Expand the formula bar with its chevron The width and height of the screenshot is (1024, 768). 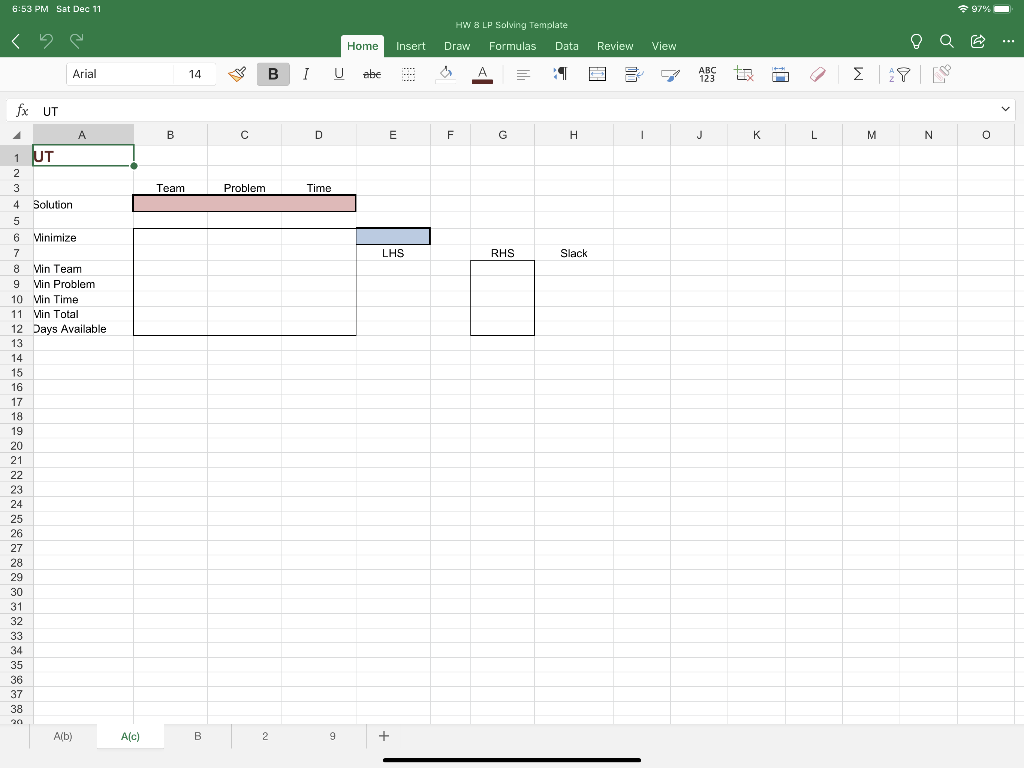coord(1007,109)
